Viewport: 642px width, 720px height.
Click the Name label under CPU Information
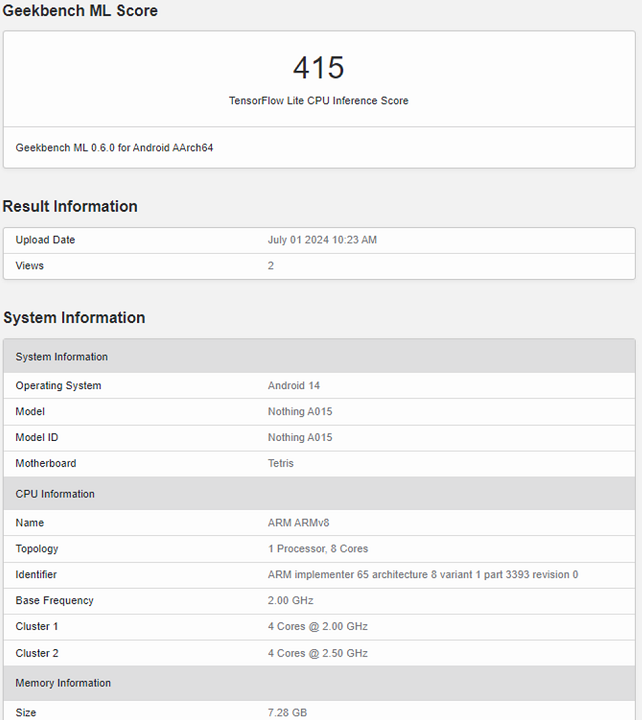[x=29, y=523]
